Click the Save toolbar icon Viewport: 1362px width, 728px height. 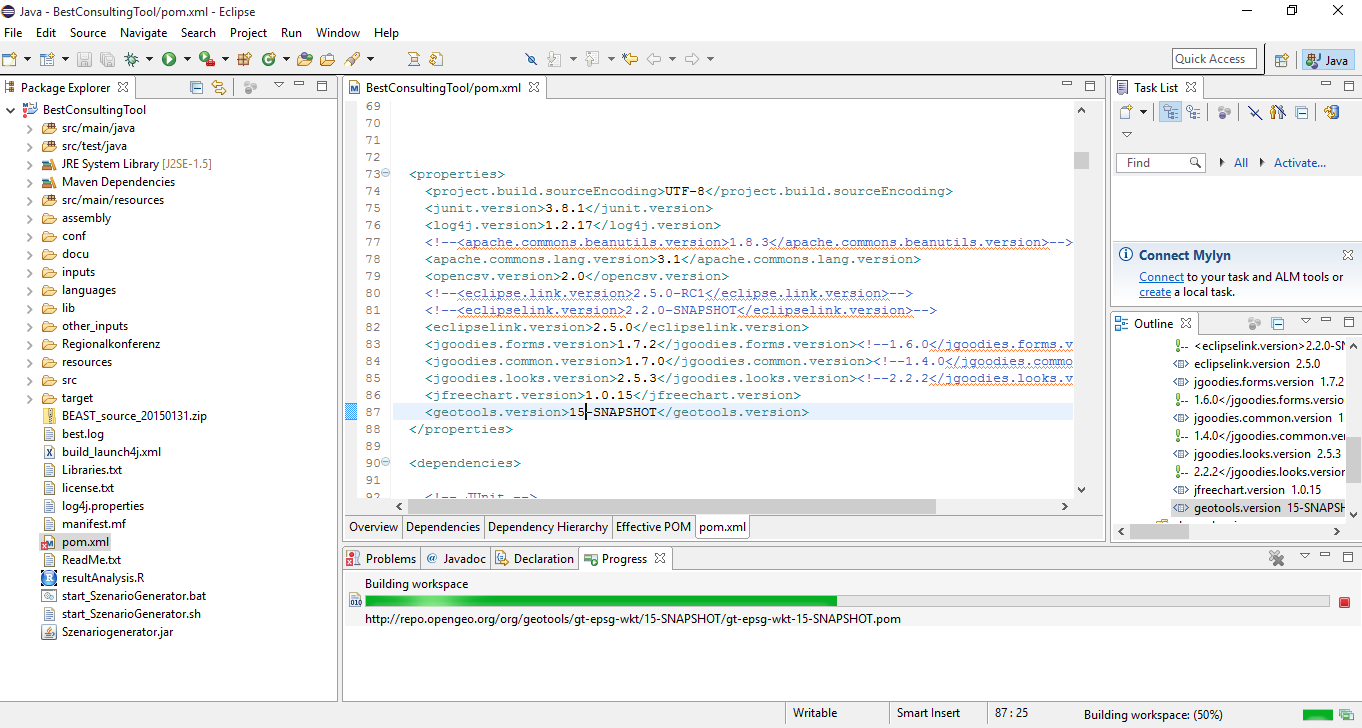[84, 59]
